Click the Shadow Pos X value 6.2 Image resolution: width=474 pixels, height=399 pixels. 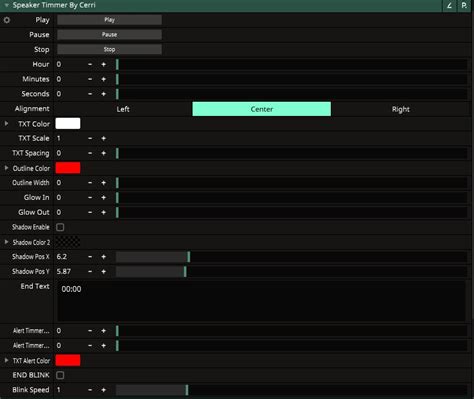point(62,257)
